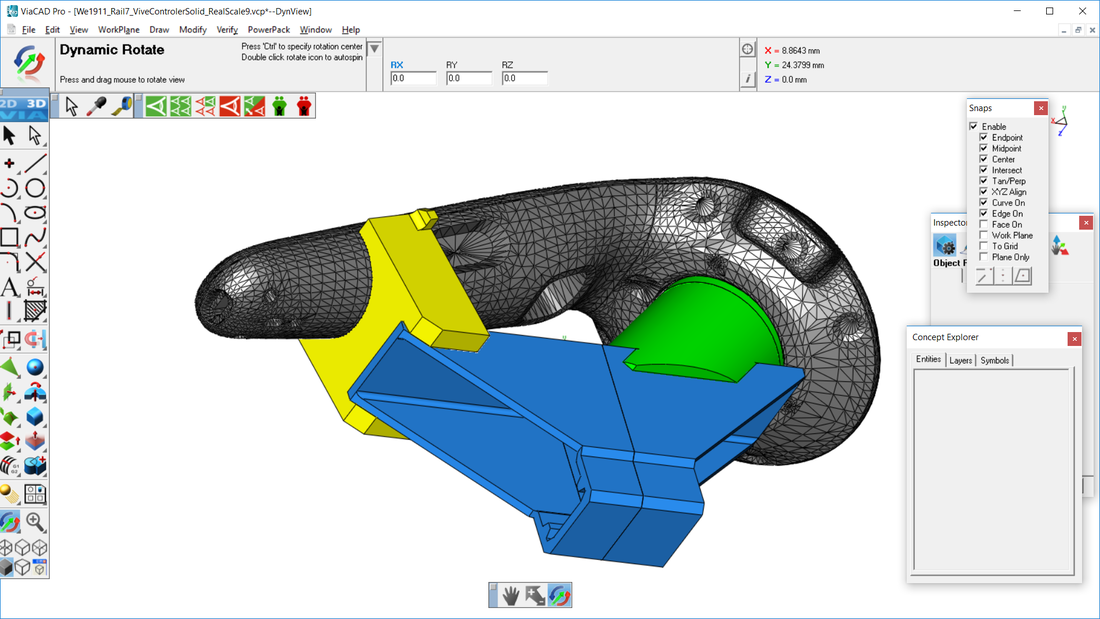
Task: Select the eyedropper tool in top toolbar
Action: (96, 105)
